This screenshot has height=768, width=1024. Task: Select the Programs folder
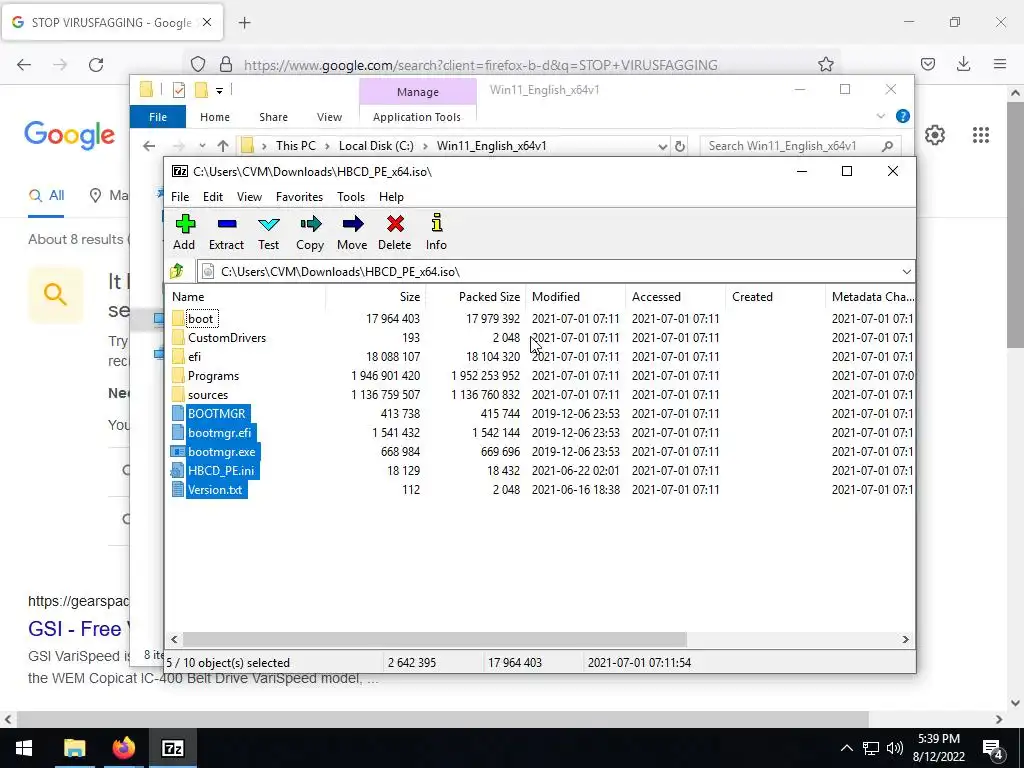(213, 376)
